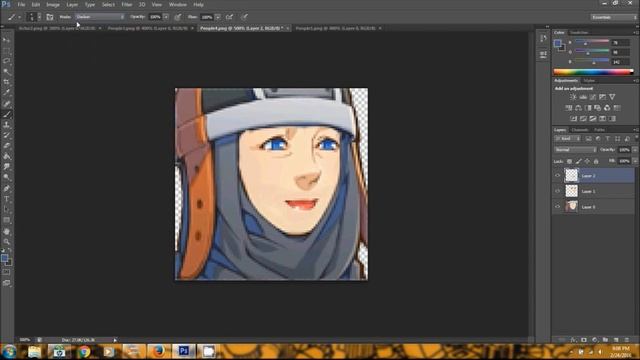This screenshot has width=640, height=360.
Task: Click the red R color slider
Action: click(x=592, y=42)
